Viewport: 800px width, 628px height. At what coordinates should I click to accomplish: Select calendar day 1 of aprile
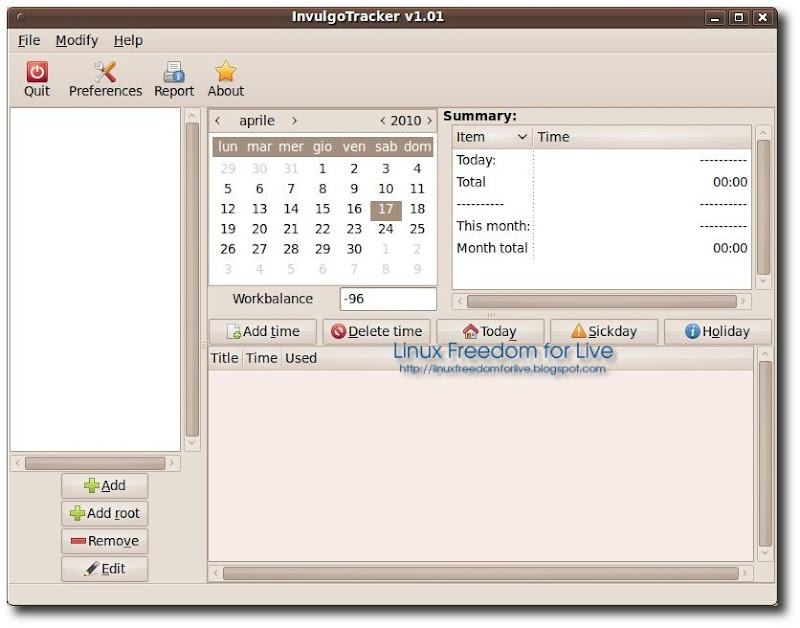click(x=322, y=169)
